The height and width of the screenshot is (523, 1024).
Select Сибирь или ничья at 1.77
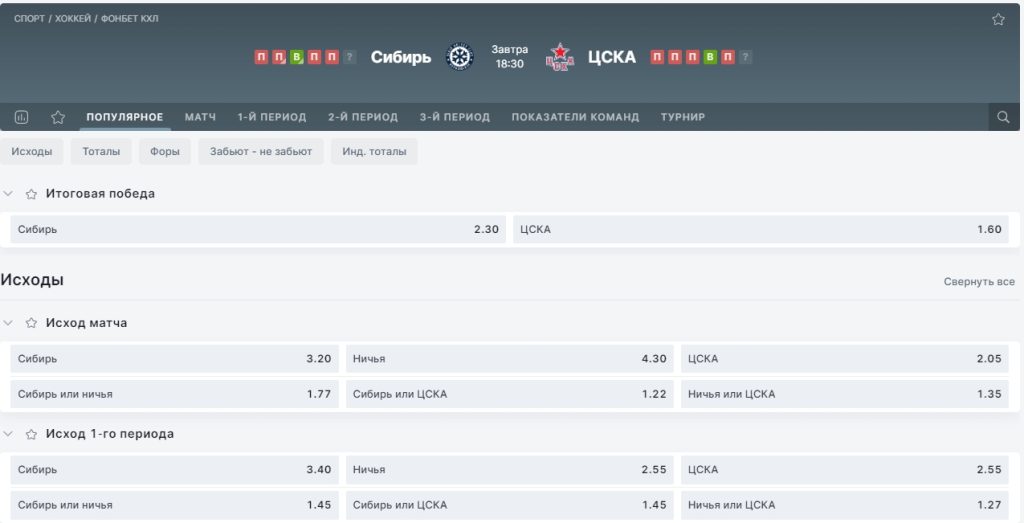coord(174,394)
